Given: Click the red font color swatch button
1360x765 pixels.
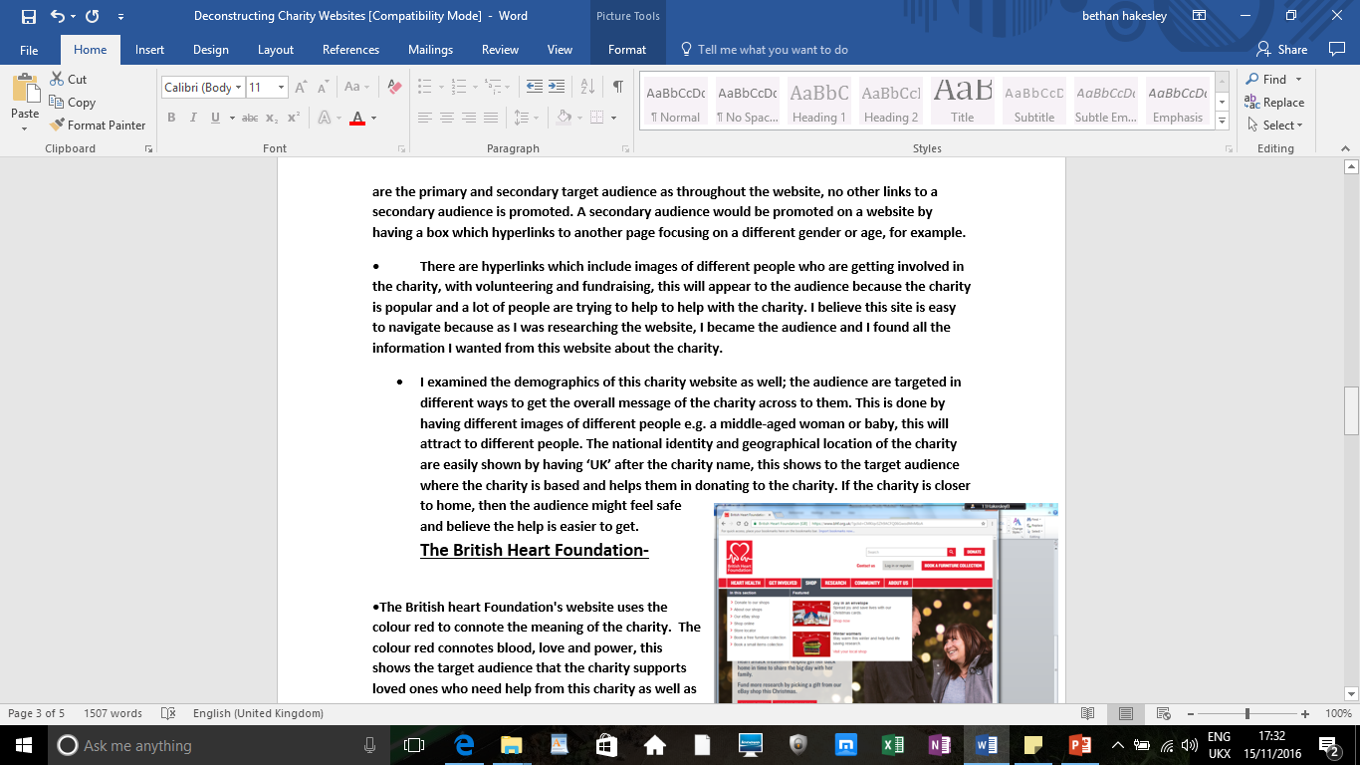Looking at the screenshot, I should pyautogui.click(x=357, y=118).
